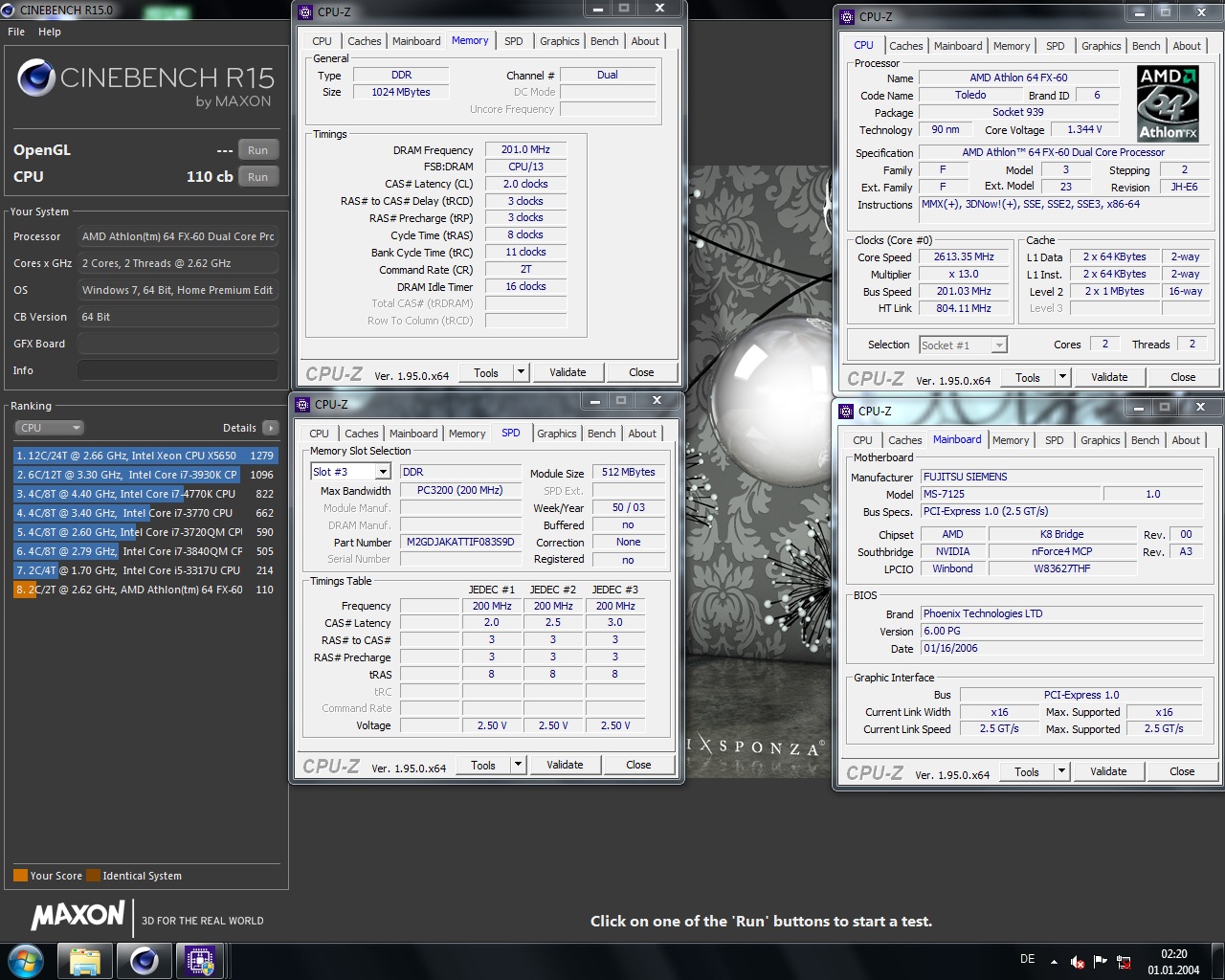This screenshot has height=980, width=1225.
Task: Select the CPU-Z taskbar icon
Action: (200, 961)
